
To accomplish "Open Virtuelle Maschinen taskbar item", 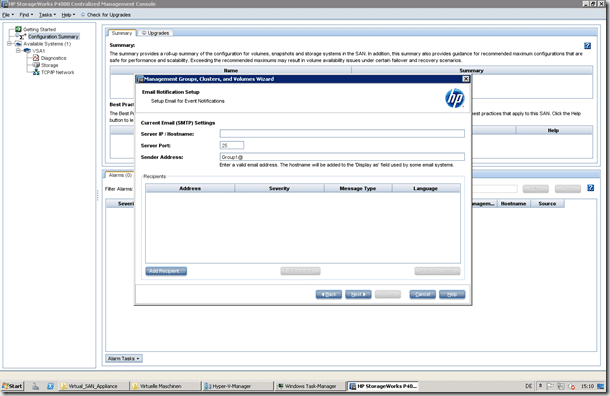I will [165, 386].
